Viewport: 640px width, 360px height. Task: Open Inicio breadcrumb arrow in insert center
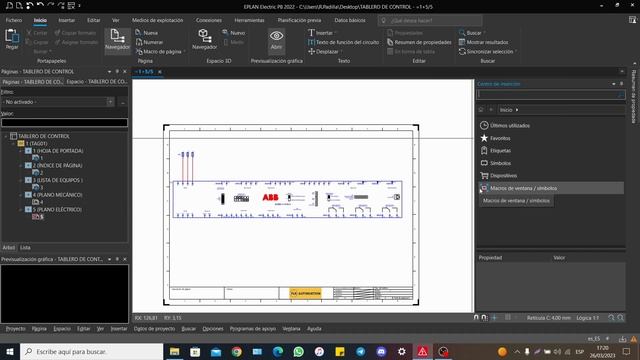pyautogui.click(x=517, y=110)
